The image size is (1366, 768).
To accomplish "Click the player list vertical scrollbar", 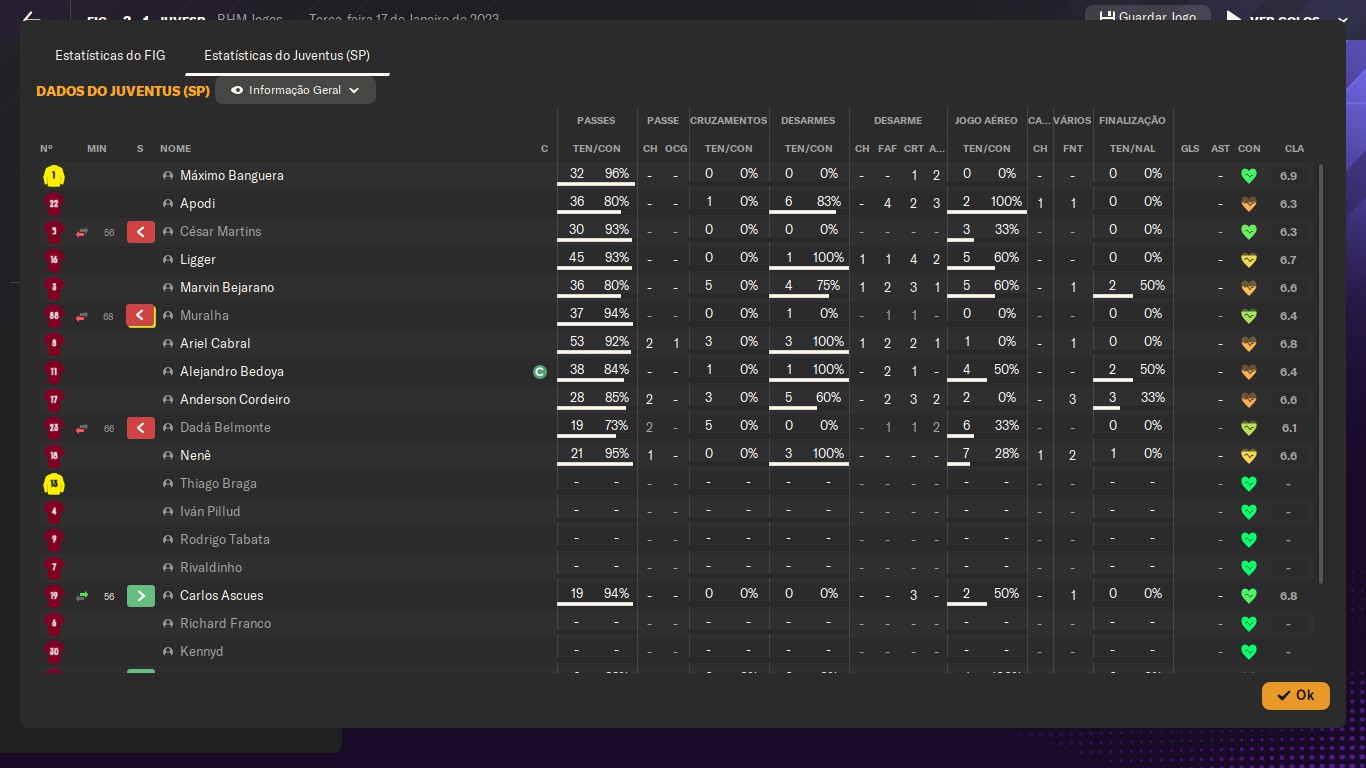I will point(1321,375).
